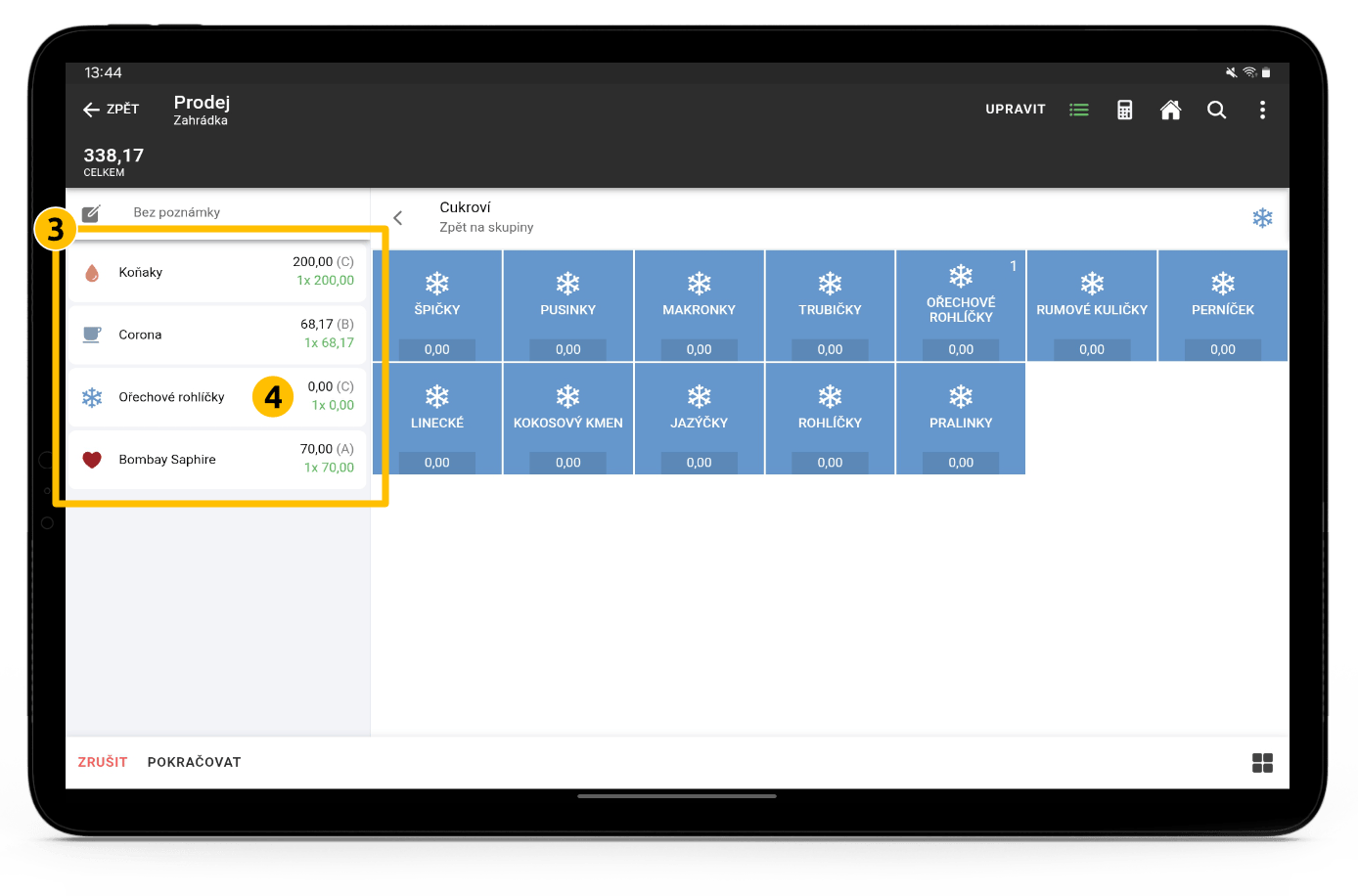Click the Corona quantity 1x 68,17
1358x896 pixels.
tap(329, 343)
